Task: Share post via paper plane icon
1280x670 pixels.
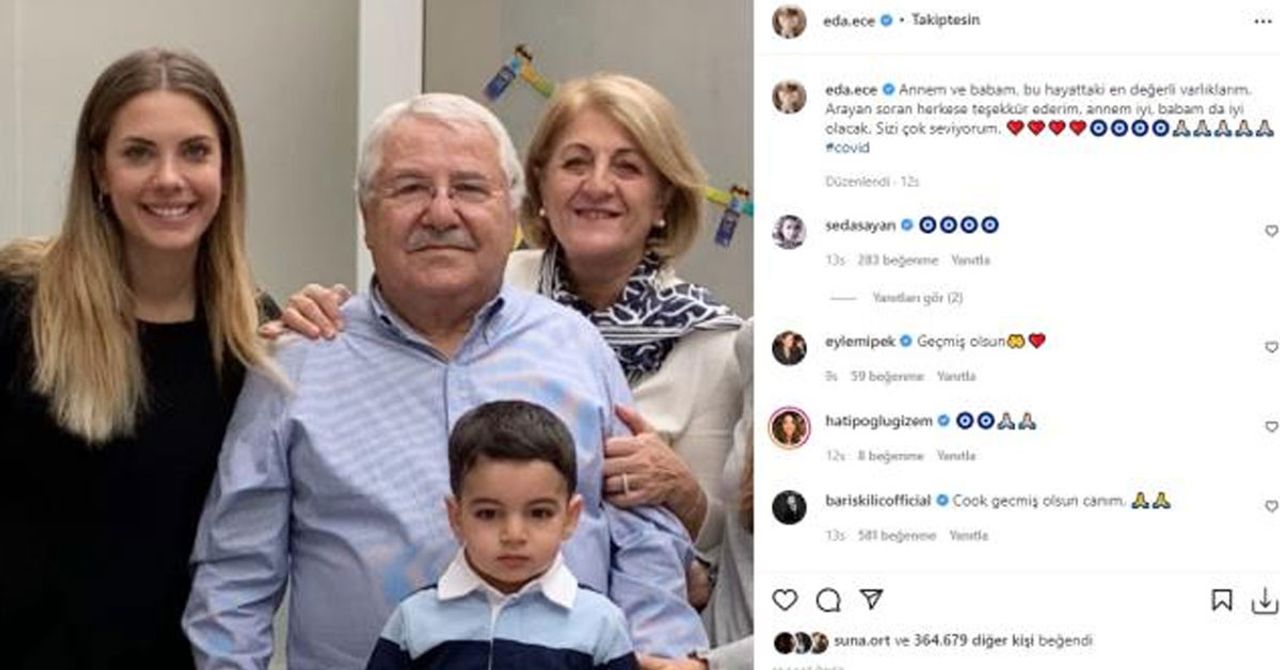Action: 871,599
